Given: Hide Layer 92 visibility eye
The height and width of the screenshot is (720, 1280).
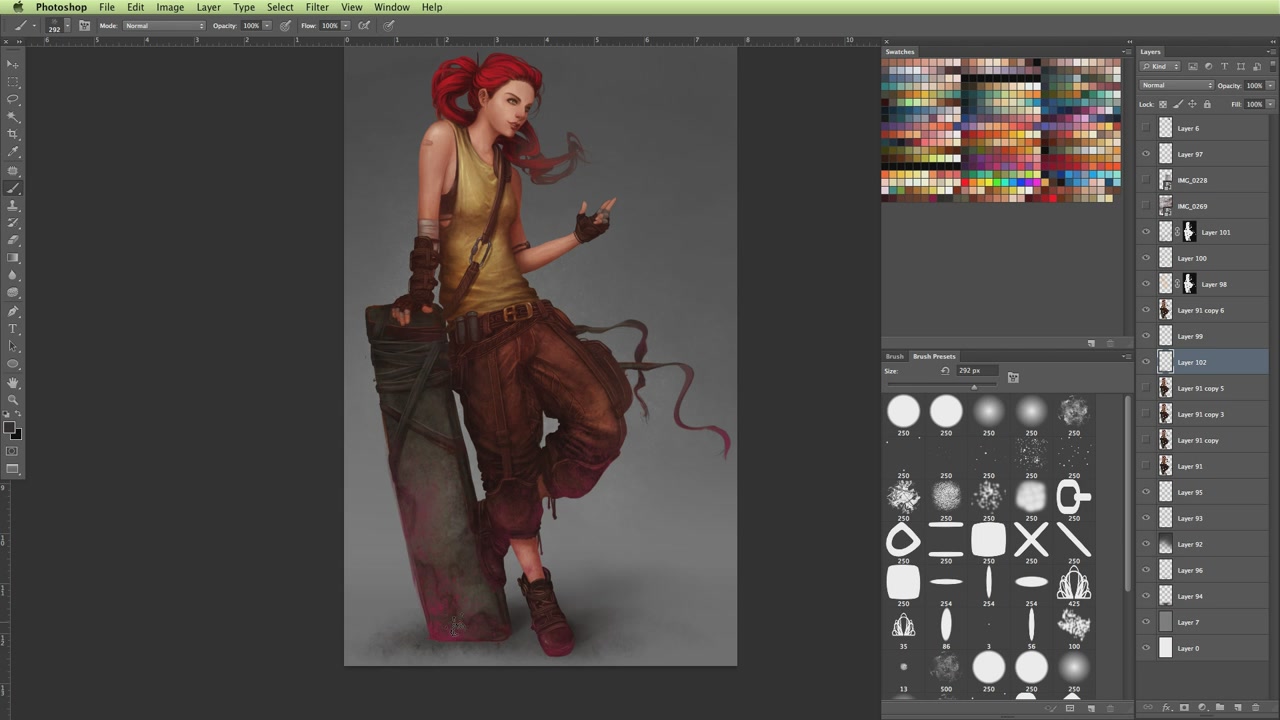Looking at the screenshot, I should click(1146, 544).
